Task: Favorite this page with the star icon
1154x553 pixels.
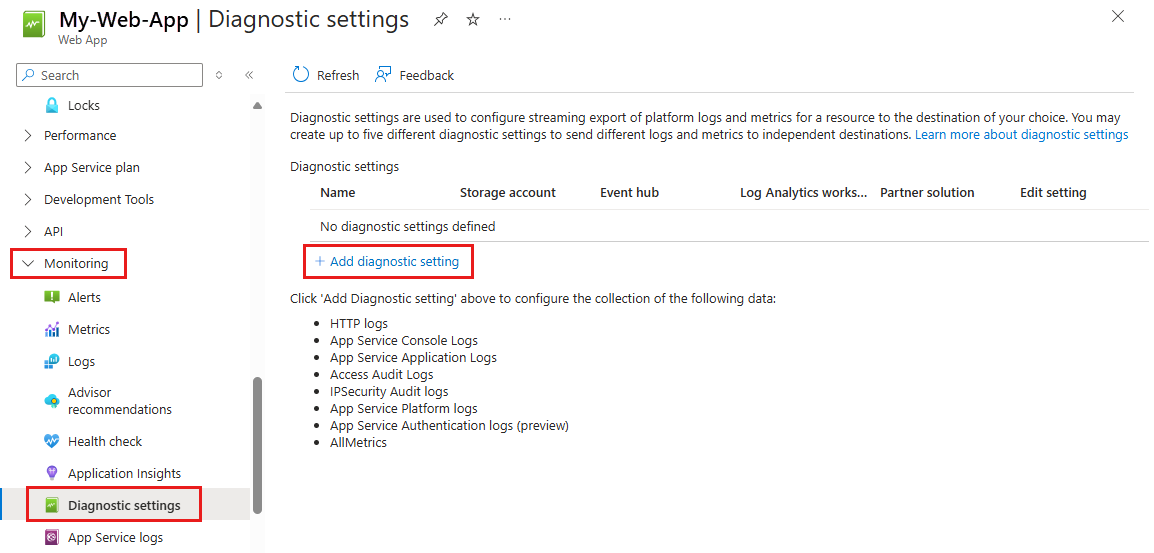Action: (x=473, y=20)
